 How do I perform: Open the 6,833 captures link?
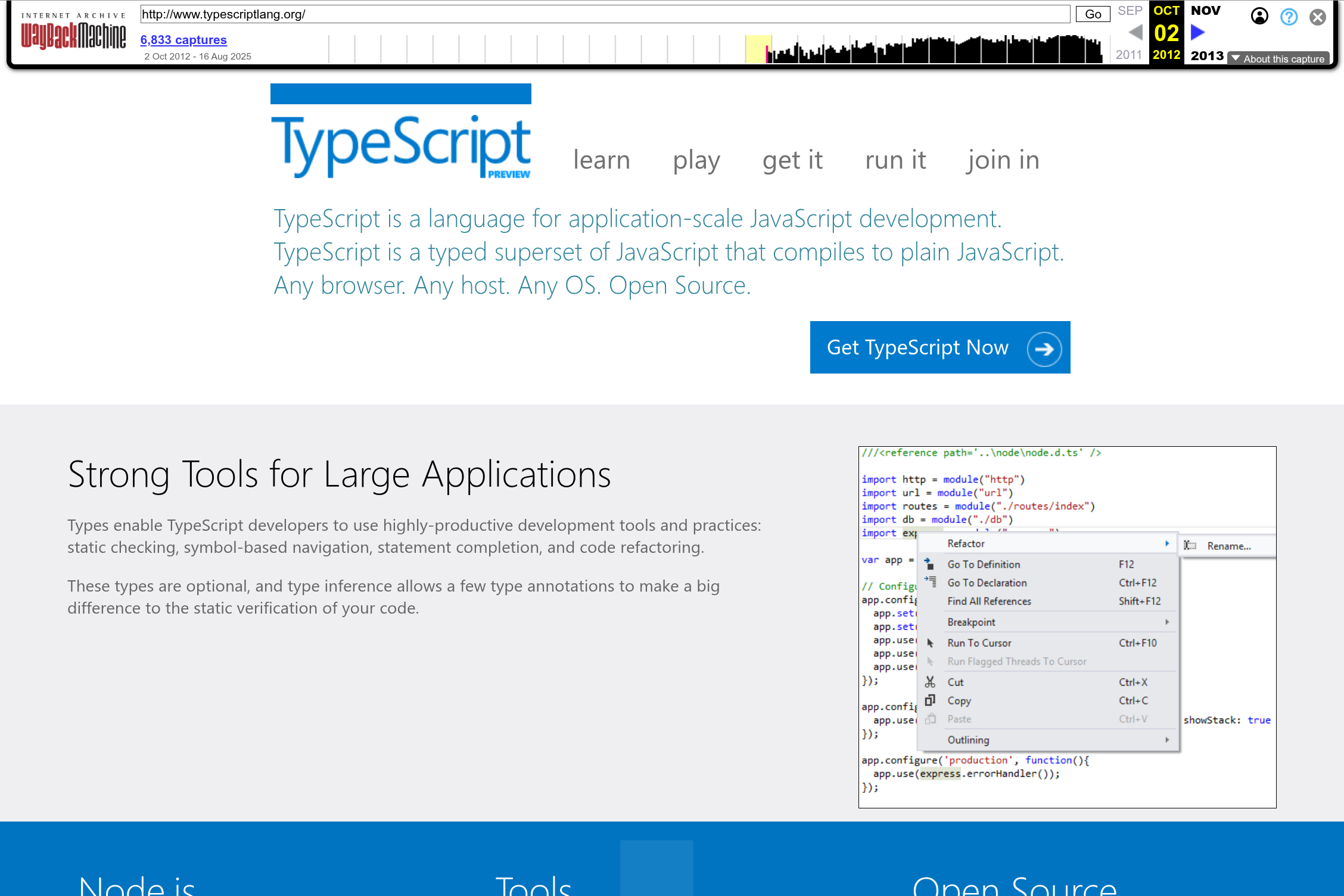[183, 40]
